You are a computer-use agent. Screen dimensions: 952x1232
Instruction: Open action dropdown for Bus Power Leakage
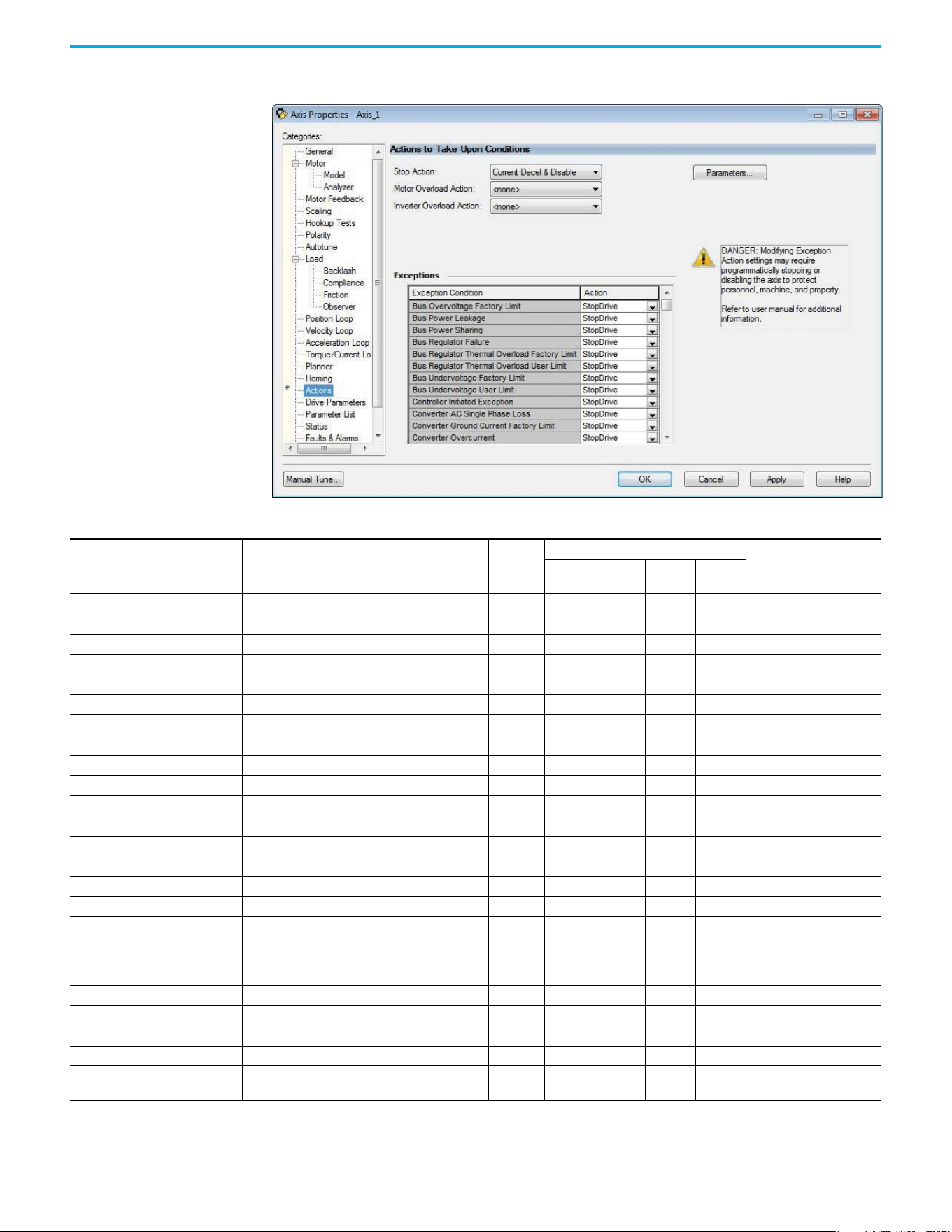652,319
